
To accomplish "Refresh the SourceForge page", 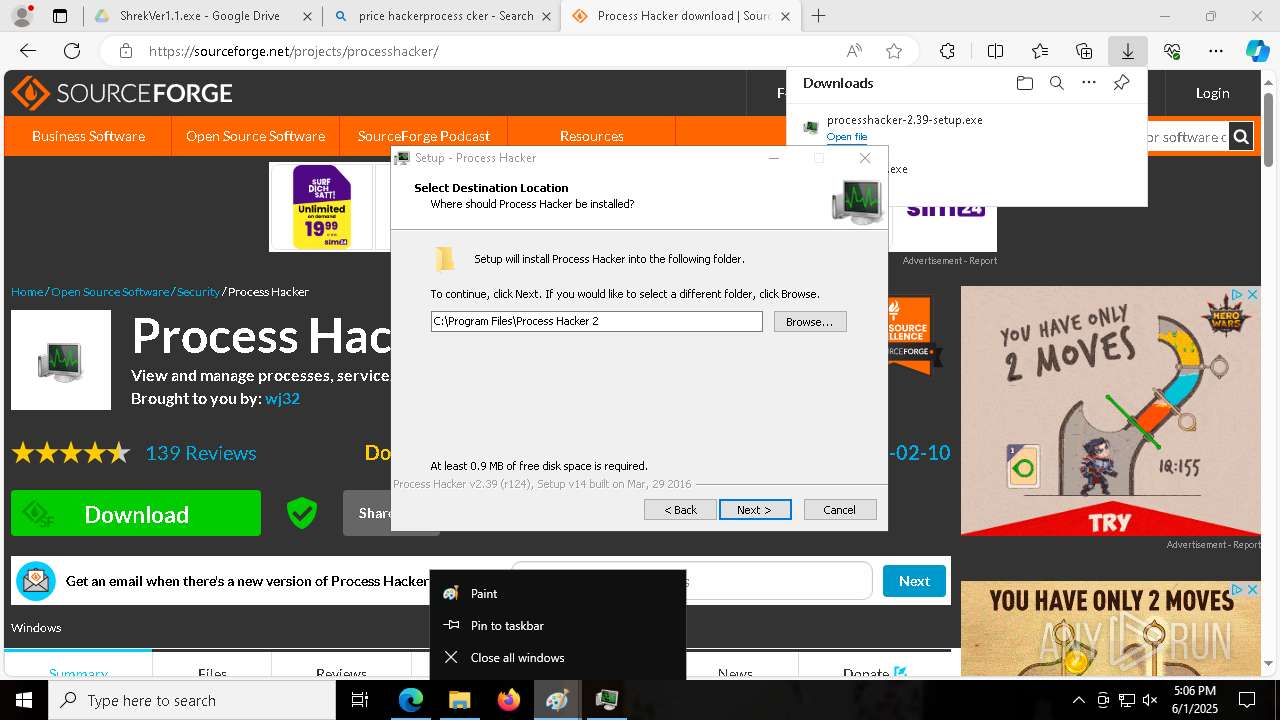I will 72,51.
